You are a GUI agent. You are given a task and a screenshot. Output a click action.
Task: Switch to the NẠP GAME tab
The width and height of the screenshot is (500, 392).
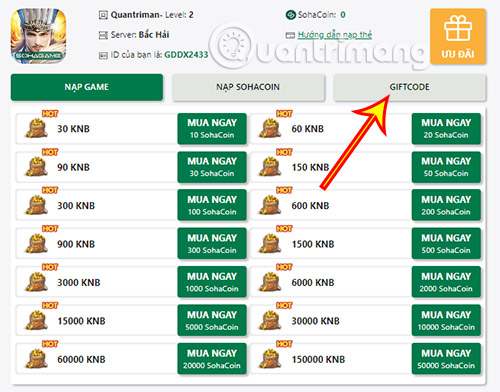coord(87,87)
